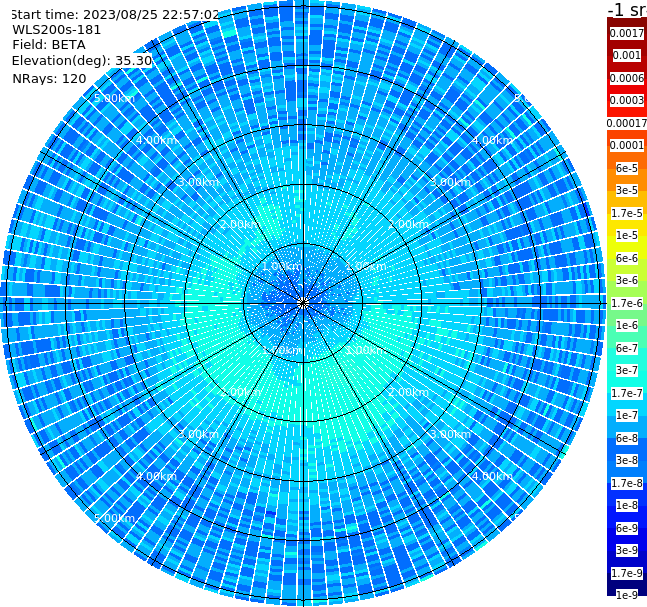Click the 1e-9 colorbar label
647x607 pixels.
coord(627,595)
